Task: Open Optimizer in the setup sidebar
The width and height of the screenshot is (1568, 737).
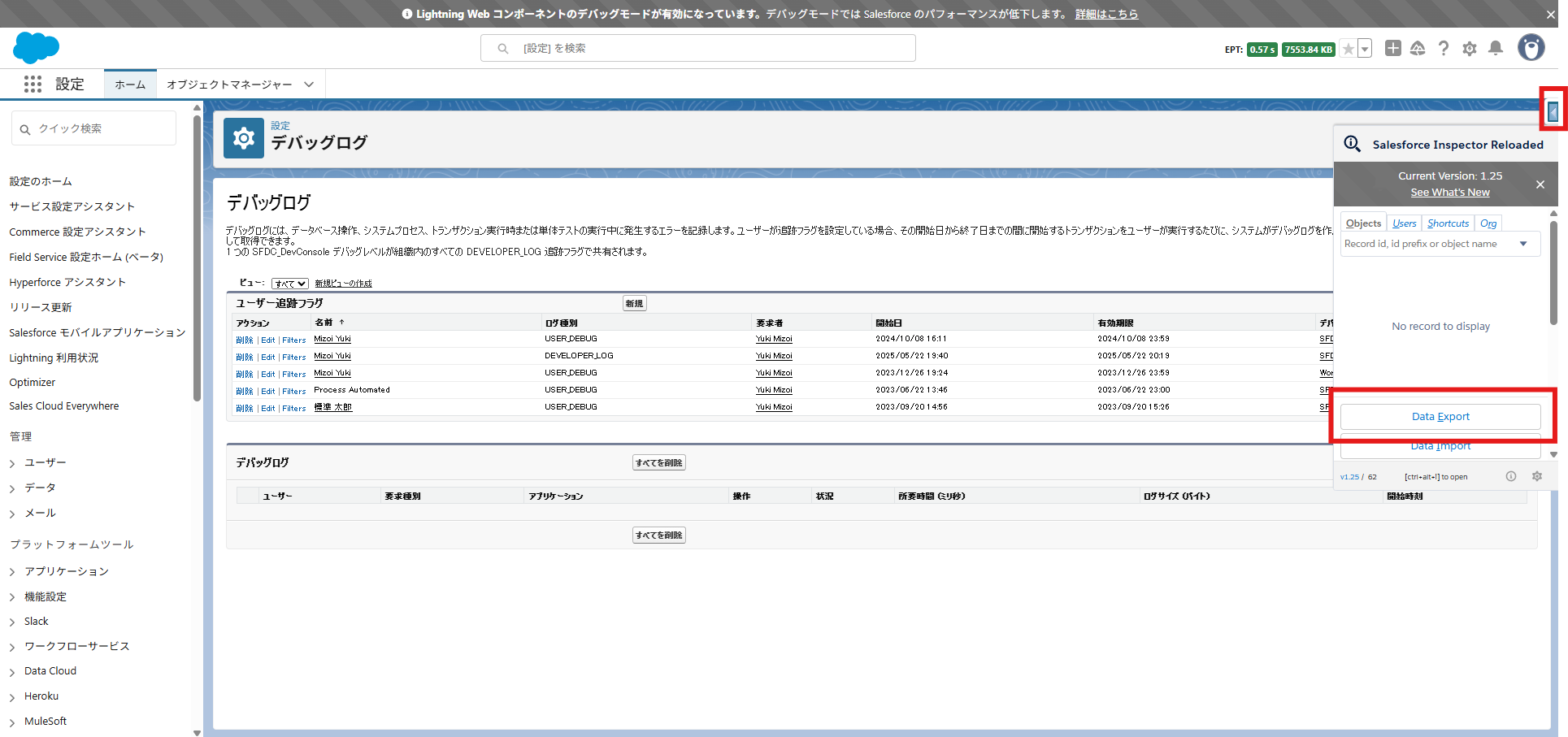Action: (33, 382)
